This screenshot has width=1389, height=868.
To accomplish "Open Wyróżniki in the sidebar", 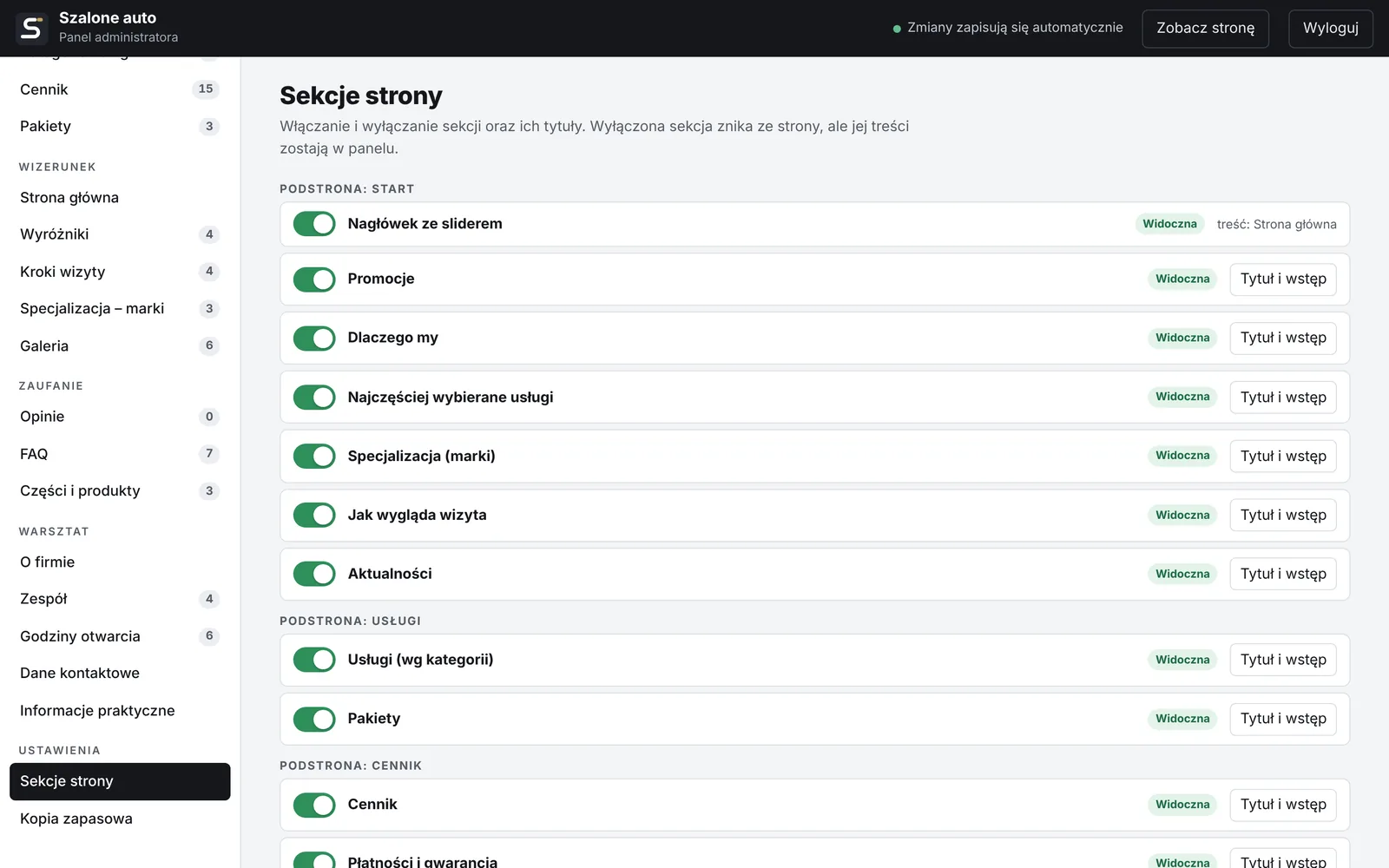I will pos(120,234).
